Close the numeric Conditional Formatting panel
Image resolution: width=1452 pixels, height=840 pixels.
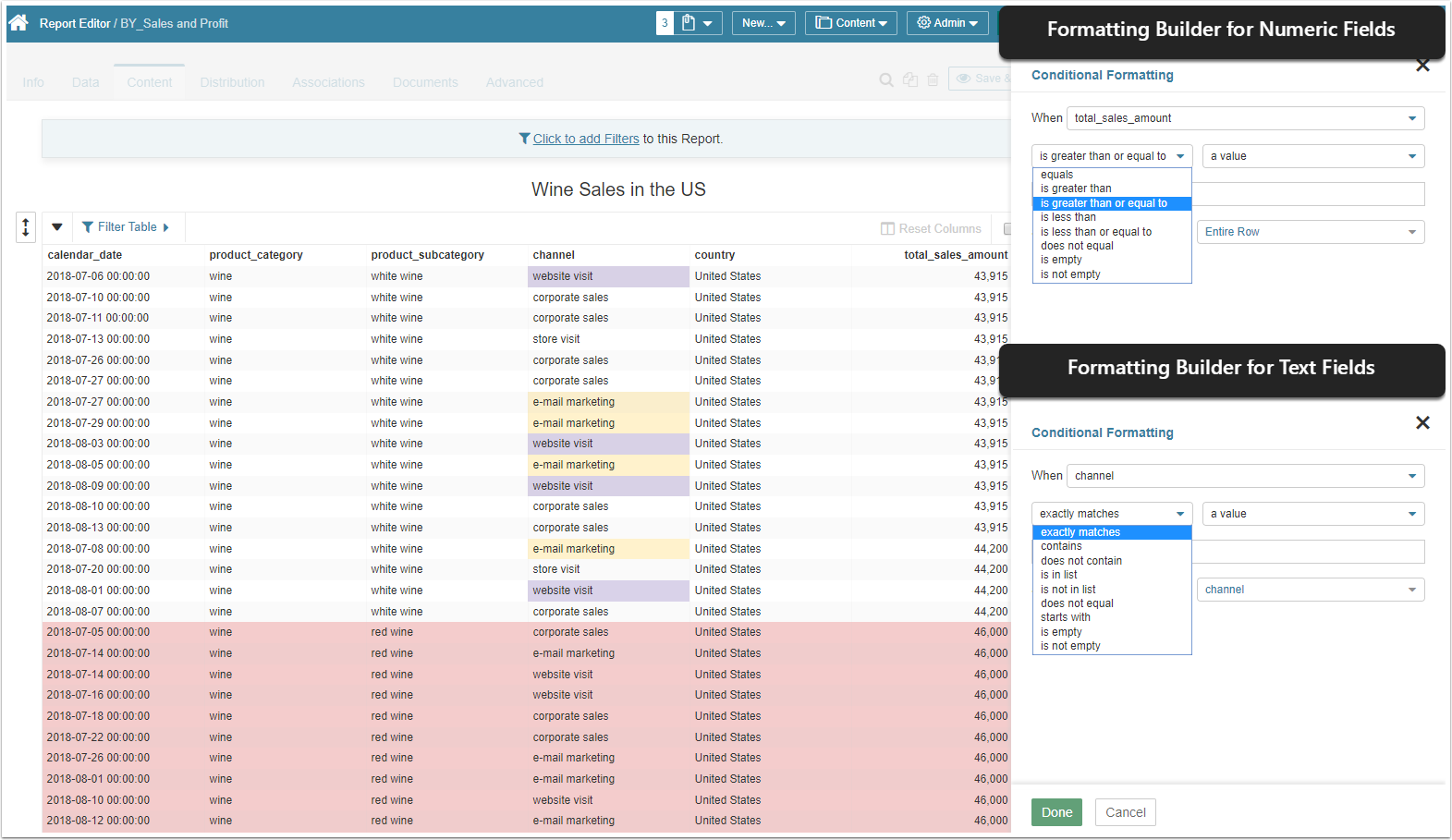(1422, 66)
